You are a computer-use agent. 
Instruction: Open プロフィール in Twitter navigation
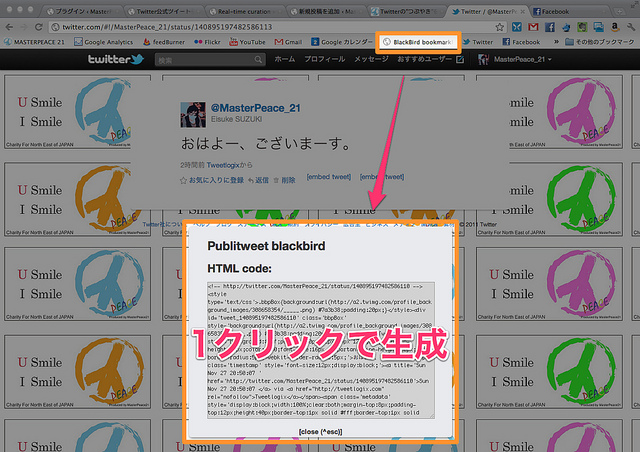[325, 59]
